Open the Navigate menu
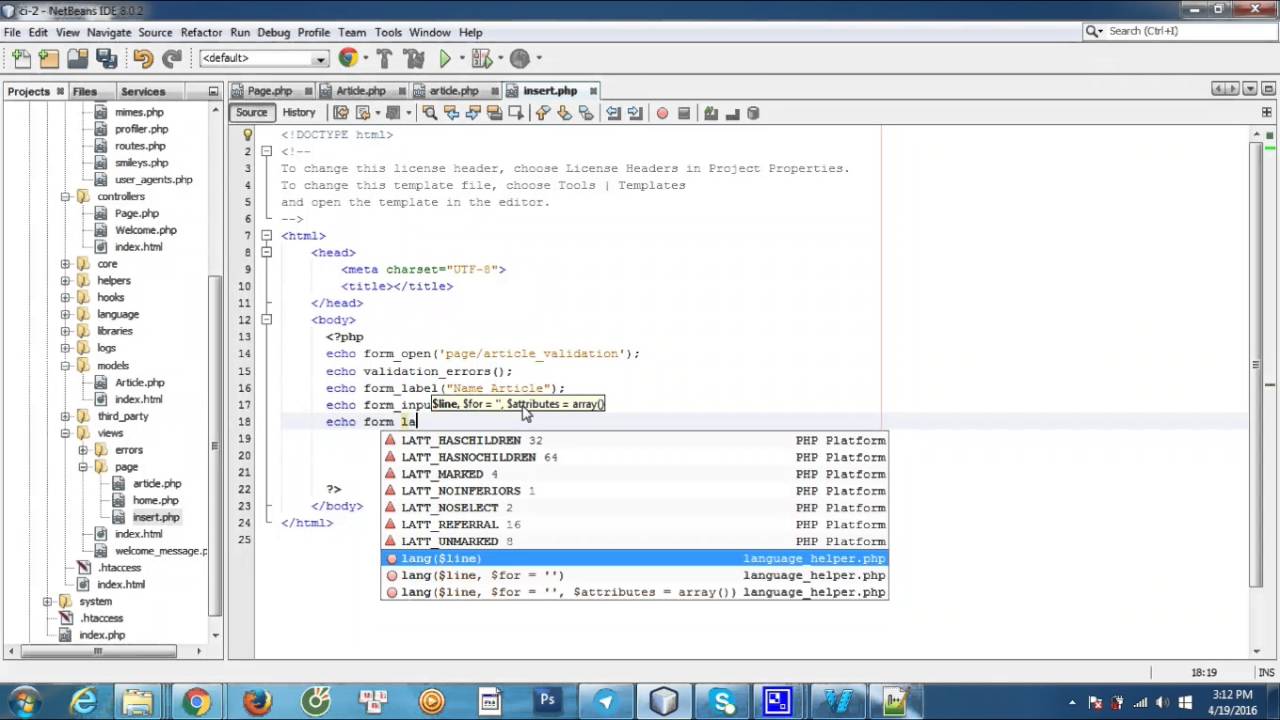Image resolution: width=1280 pixels, height=720 pixels. tap(108, 32)
